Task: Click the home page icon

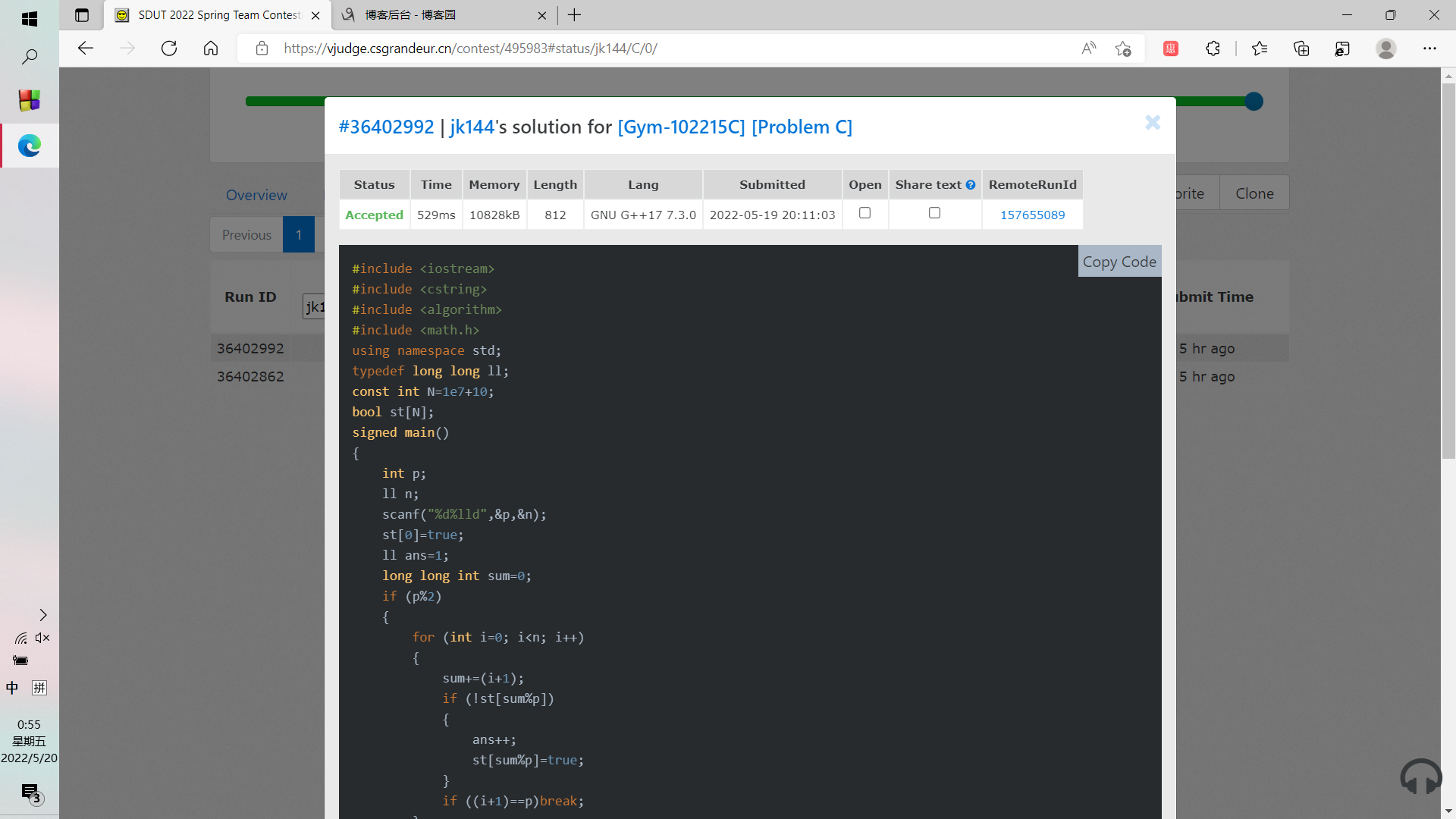Action: point(211,49)
